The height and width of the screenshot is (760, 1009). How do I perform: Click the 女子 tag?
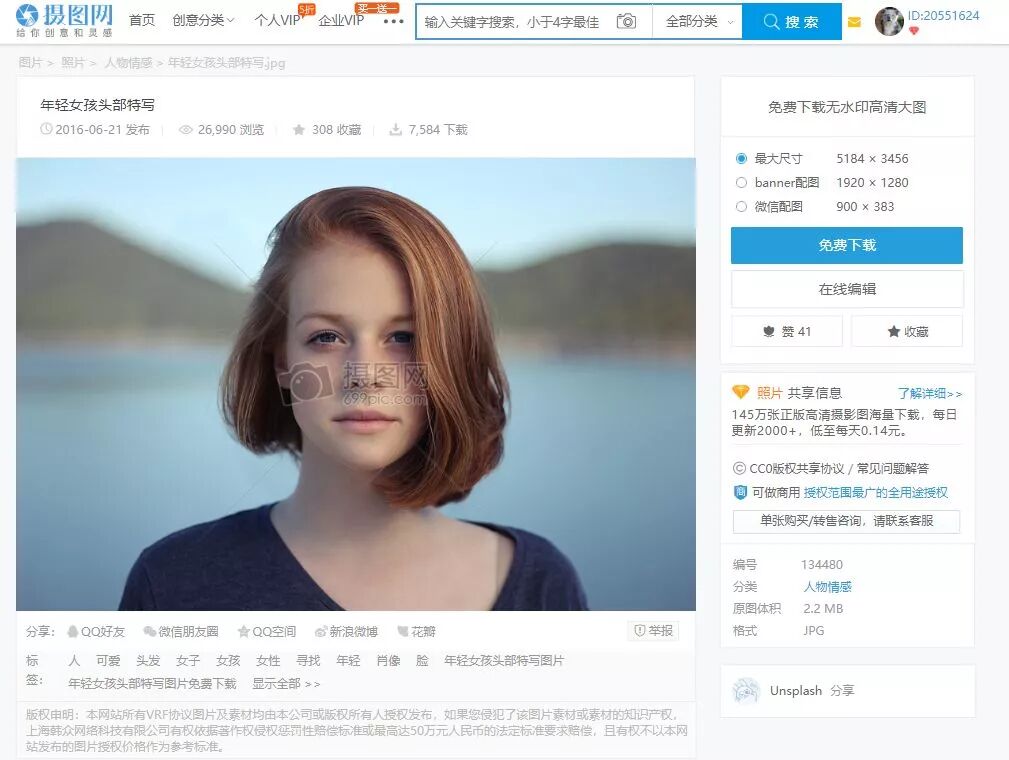coord(188,660)
